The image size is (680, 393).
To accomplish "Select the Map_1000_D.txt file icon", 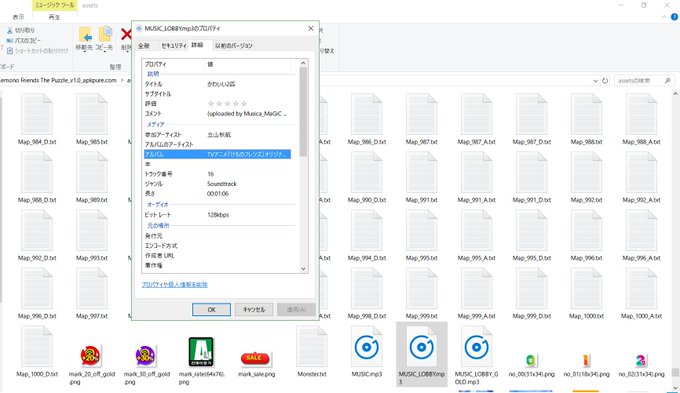I will pos(37,347).
